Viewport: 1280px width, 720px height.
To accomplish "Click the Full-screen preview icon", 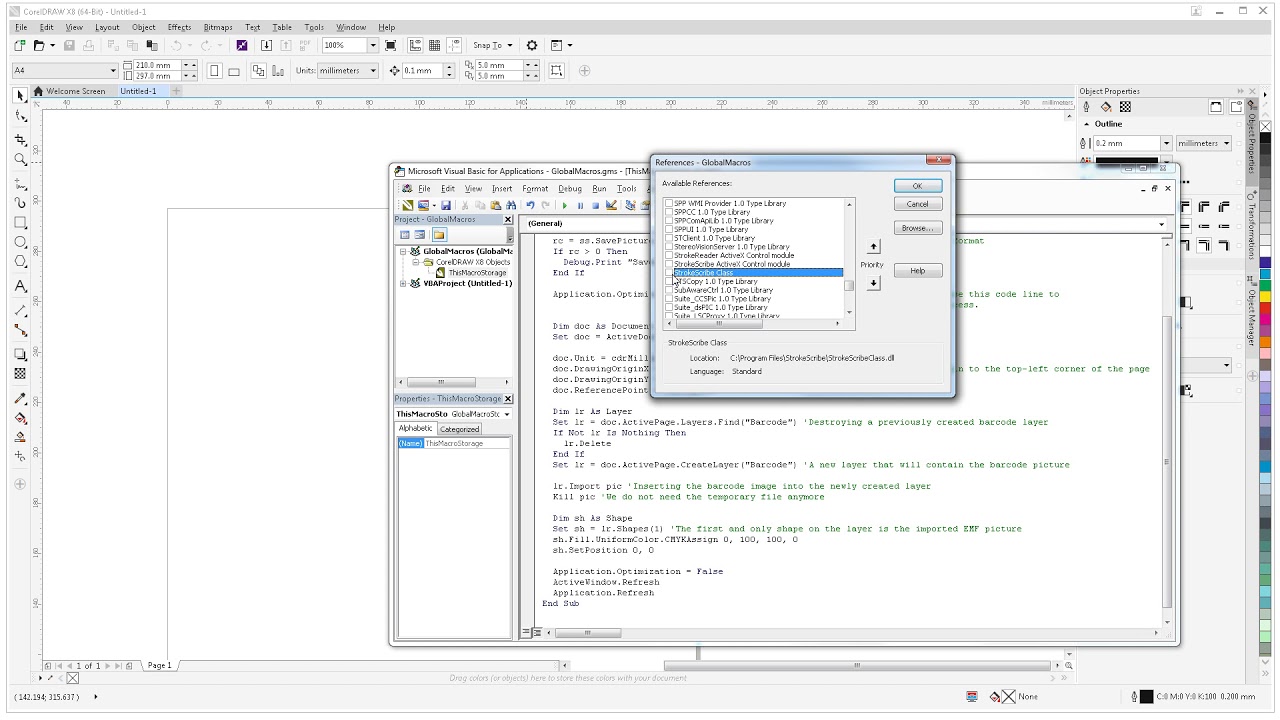I will [x=391, y=45].
